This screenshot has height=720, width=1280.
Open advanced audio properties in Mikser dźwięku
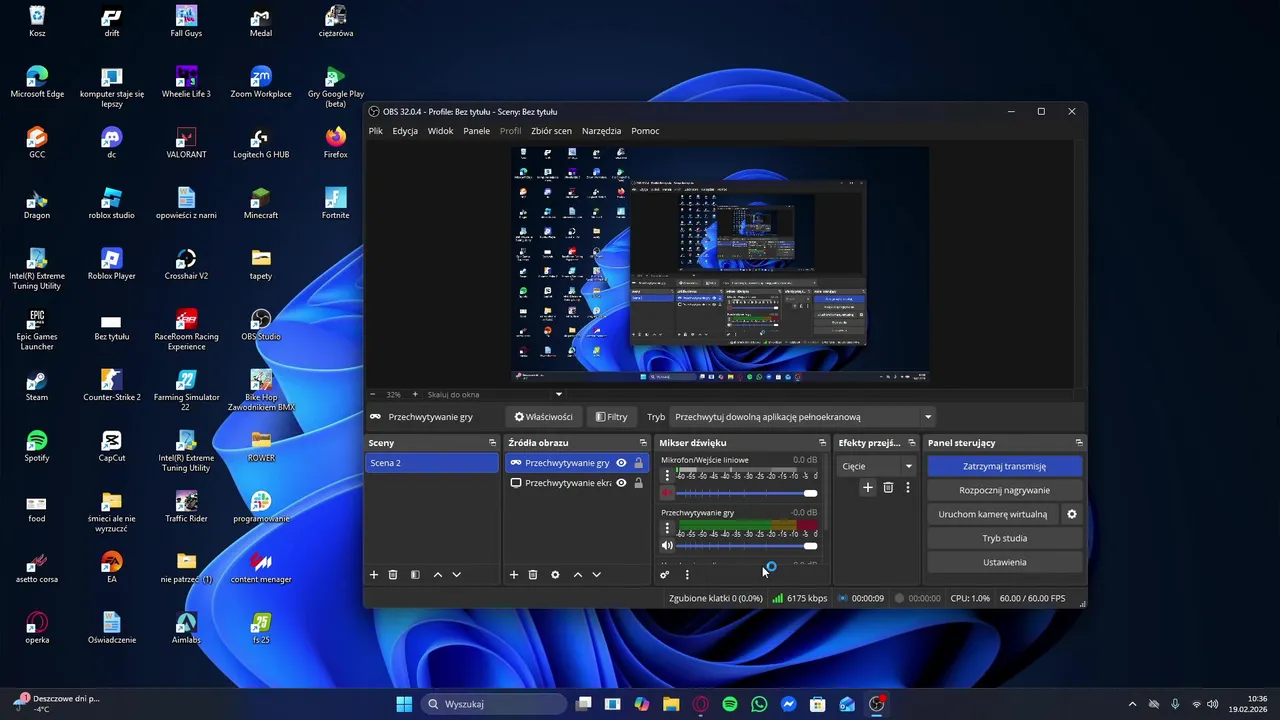coord(664,575)
